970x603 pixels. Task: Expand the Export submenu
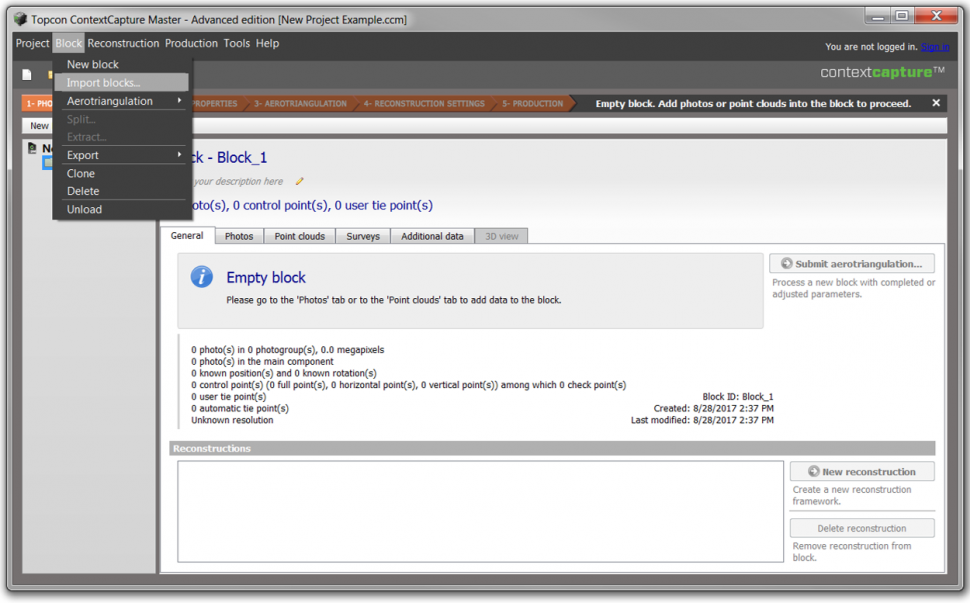point(121,155)
